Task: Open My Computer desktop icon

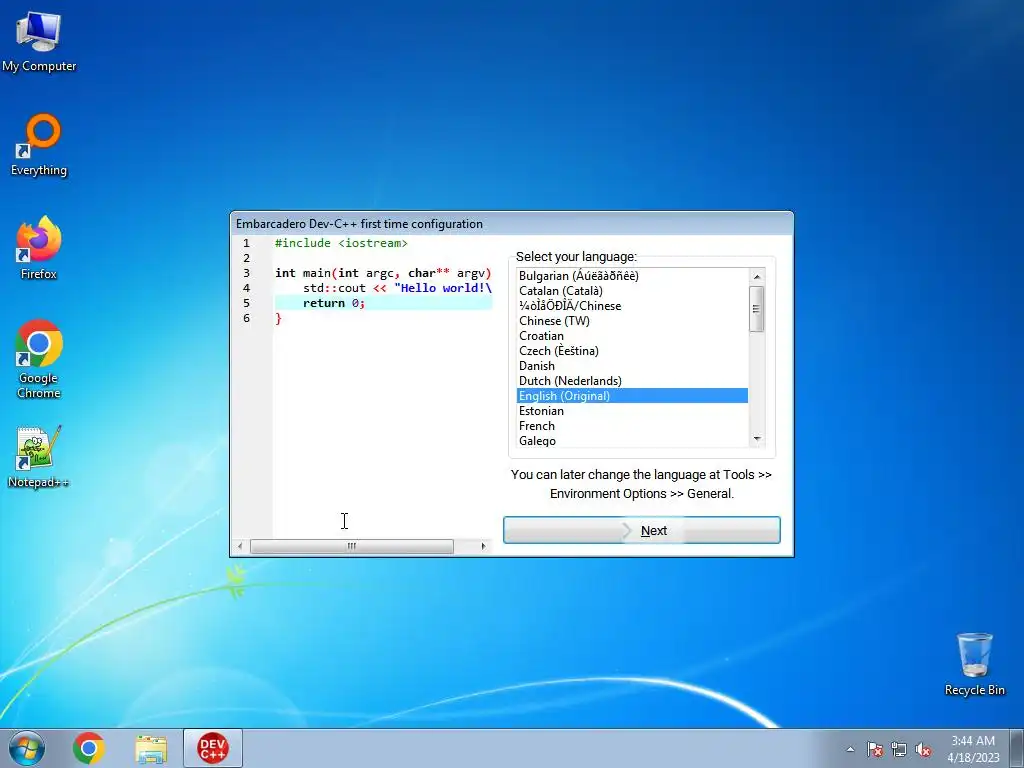Action: click(39, 42)
